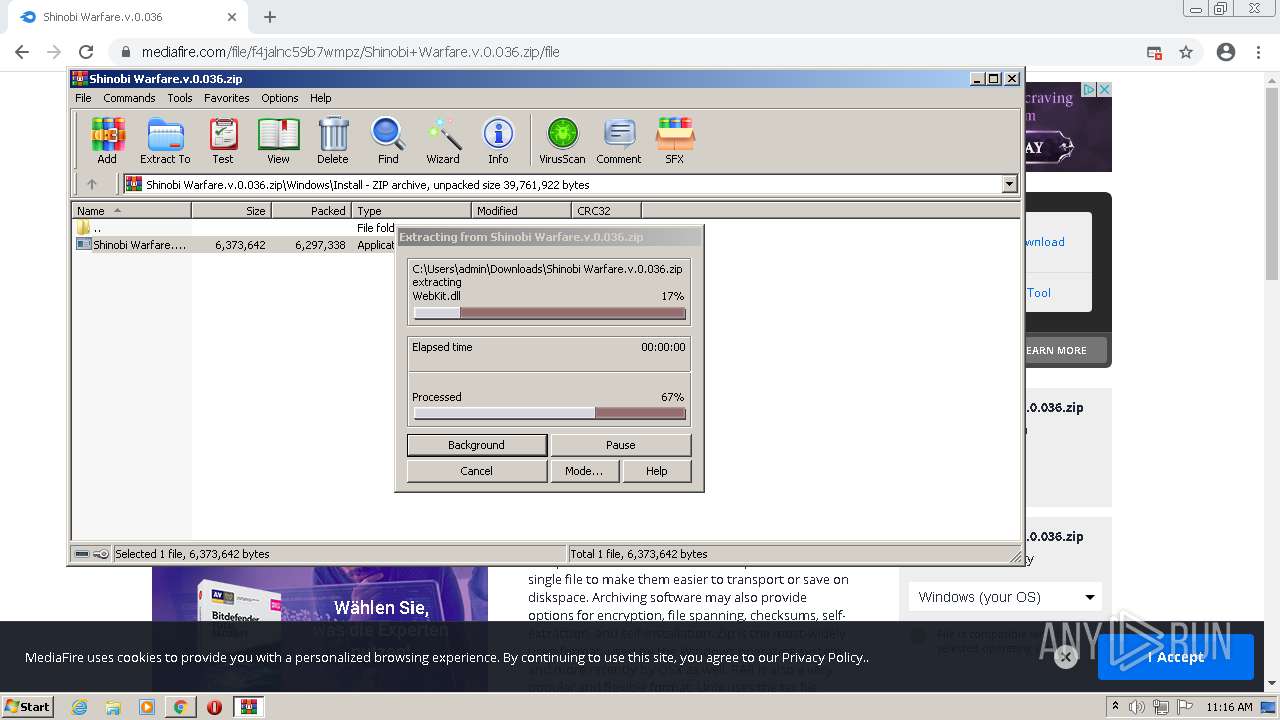The height and width of the screenshot is (720, 1280).
Task: Click the drive icon in status bar
Action: coord(82,553)
